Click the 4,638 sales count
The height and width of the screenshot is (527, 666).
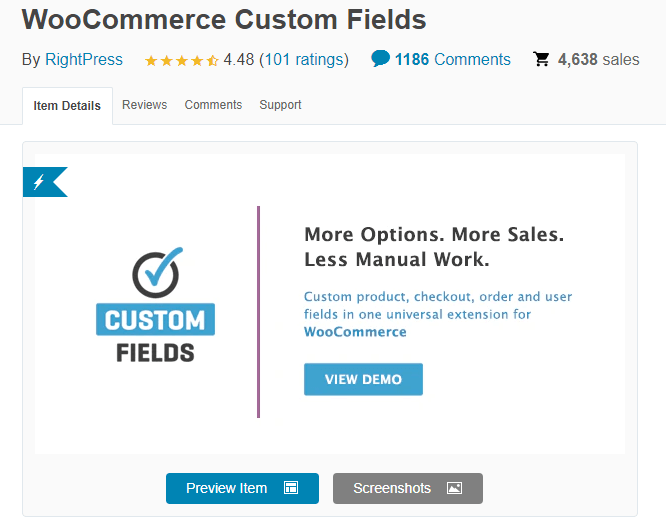point(598,60)
